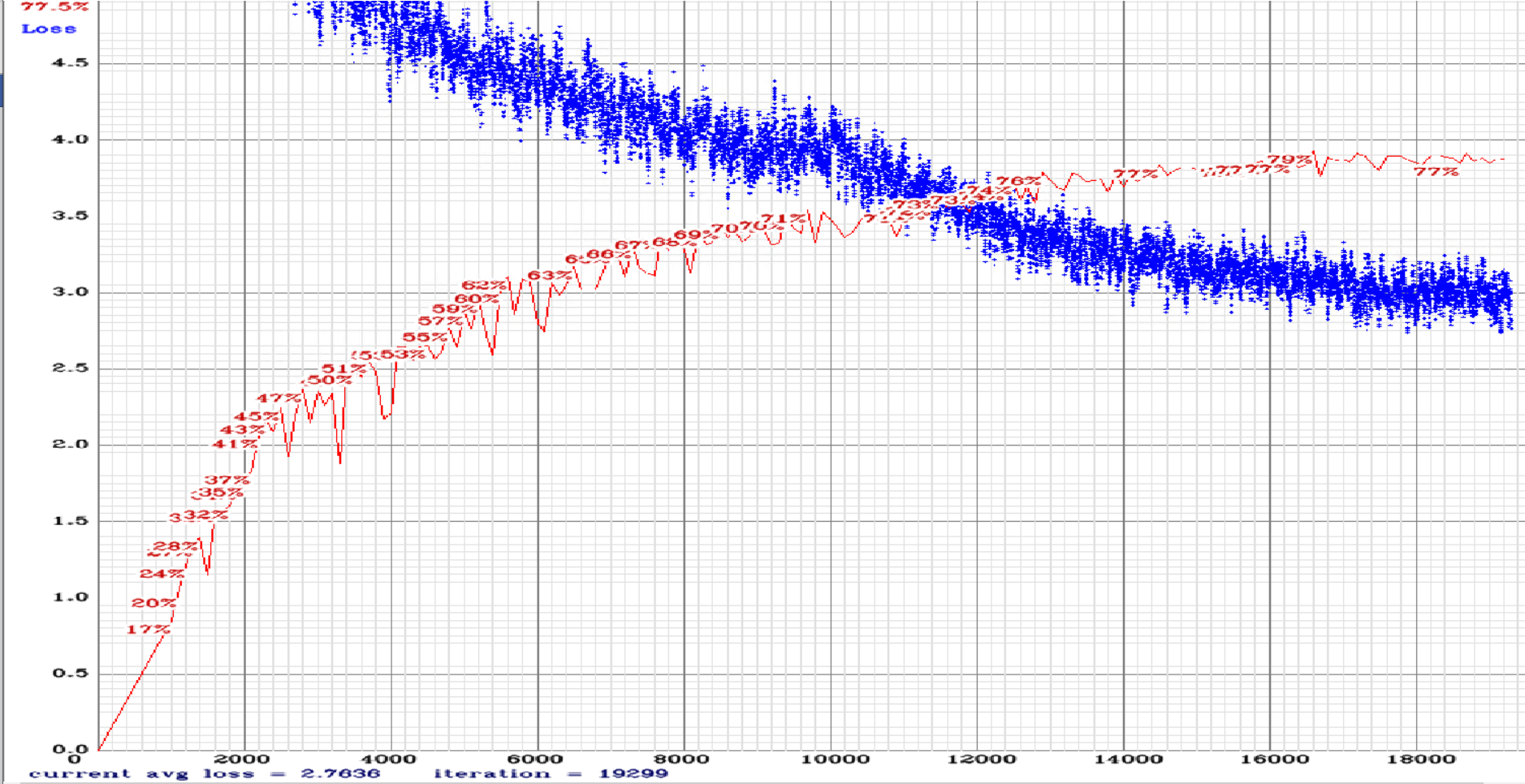This screenshot has height=784, width=1525.
Task: Click the 12000 iteration axis label
Action: pyautogui.click(x=981, y=759)
